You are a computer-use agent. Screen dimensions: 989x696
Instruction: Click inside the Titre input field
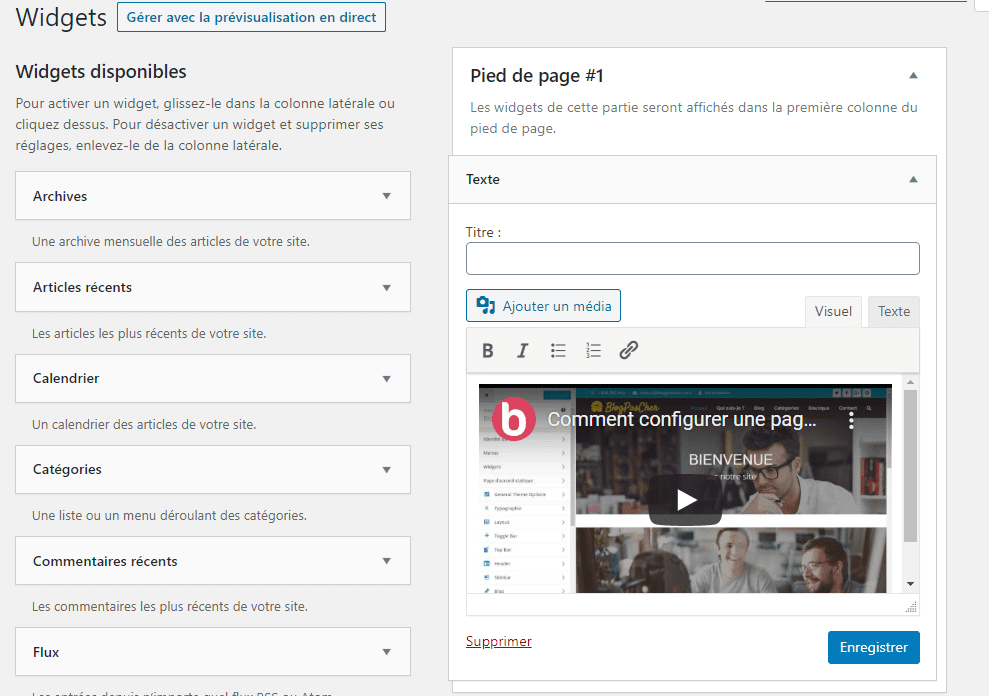692,258
